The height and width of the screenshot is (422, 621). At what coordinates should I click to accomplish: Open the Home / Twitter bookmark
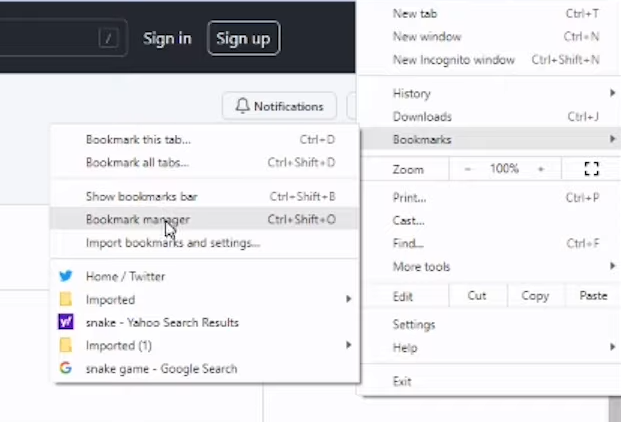205,276
